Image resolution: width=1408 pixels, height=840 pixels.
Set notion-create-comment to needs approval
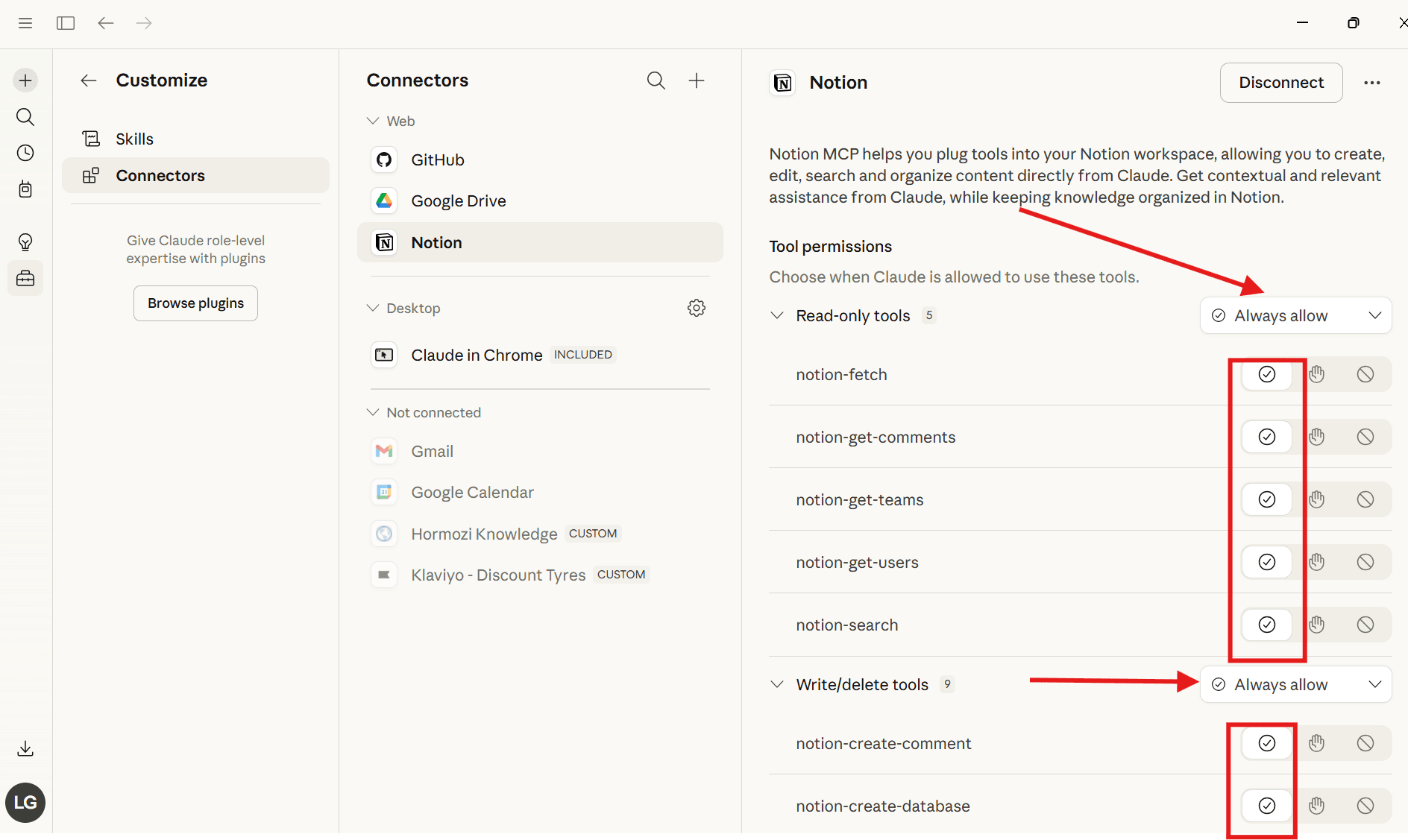point(1316,744)
